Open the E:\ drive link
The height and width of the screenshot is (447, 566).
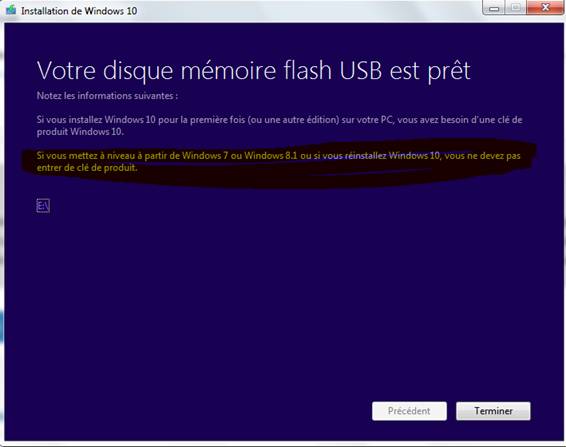(43, 206)
